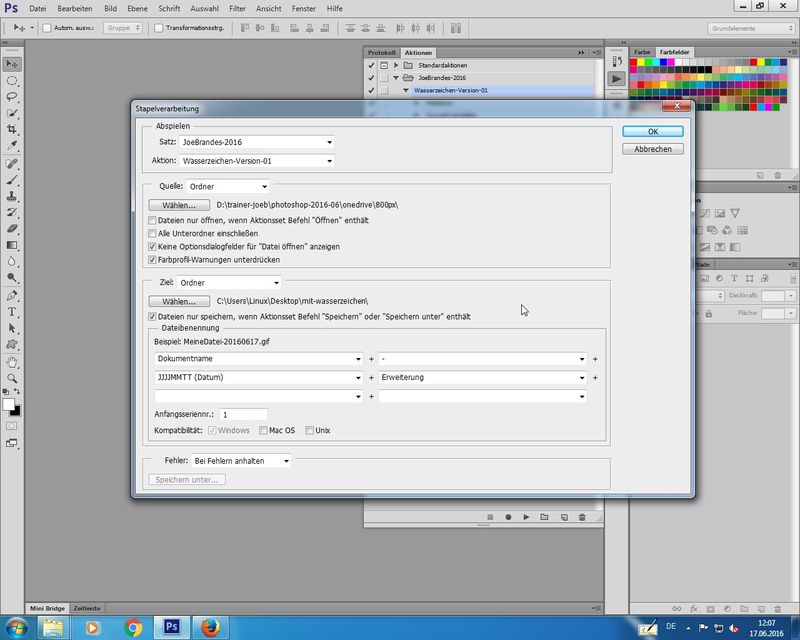The width and height of the screenshot is (800, 640).
Task: Select the Lasso tool
Action: point(12,97)
